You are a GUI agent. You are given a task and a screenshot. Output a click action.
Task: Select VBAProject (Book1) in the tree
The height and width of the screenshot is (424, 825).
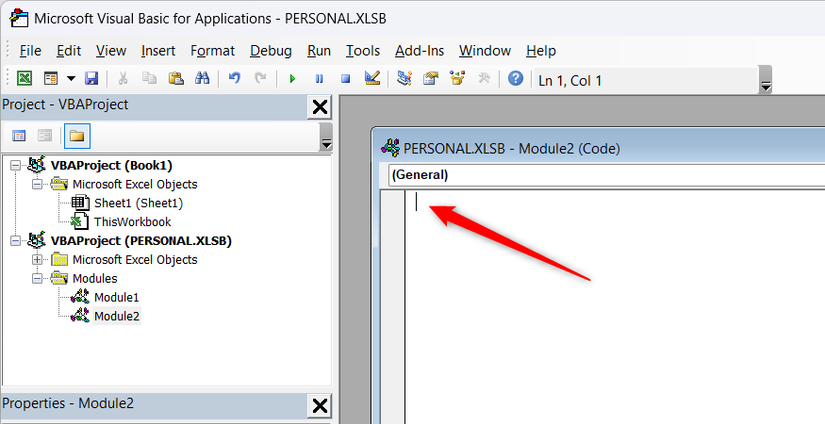[112, 166]
